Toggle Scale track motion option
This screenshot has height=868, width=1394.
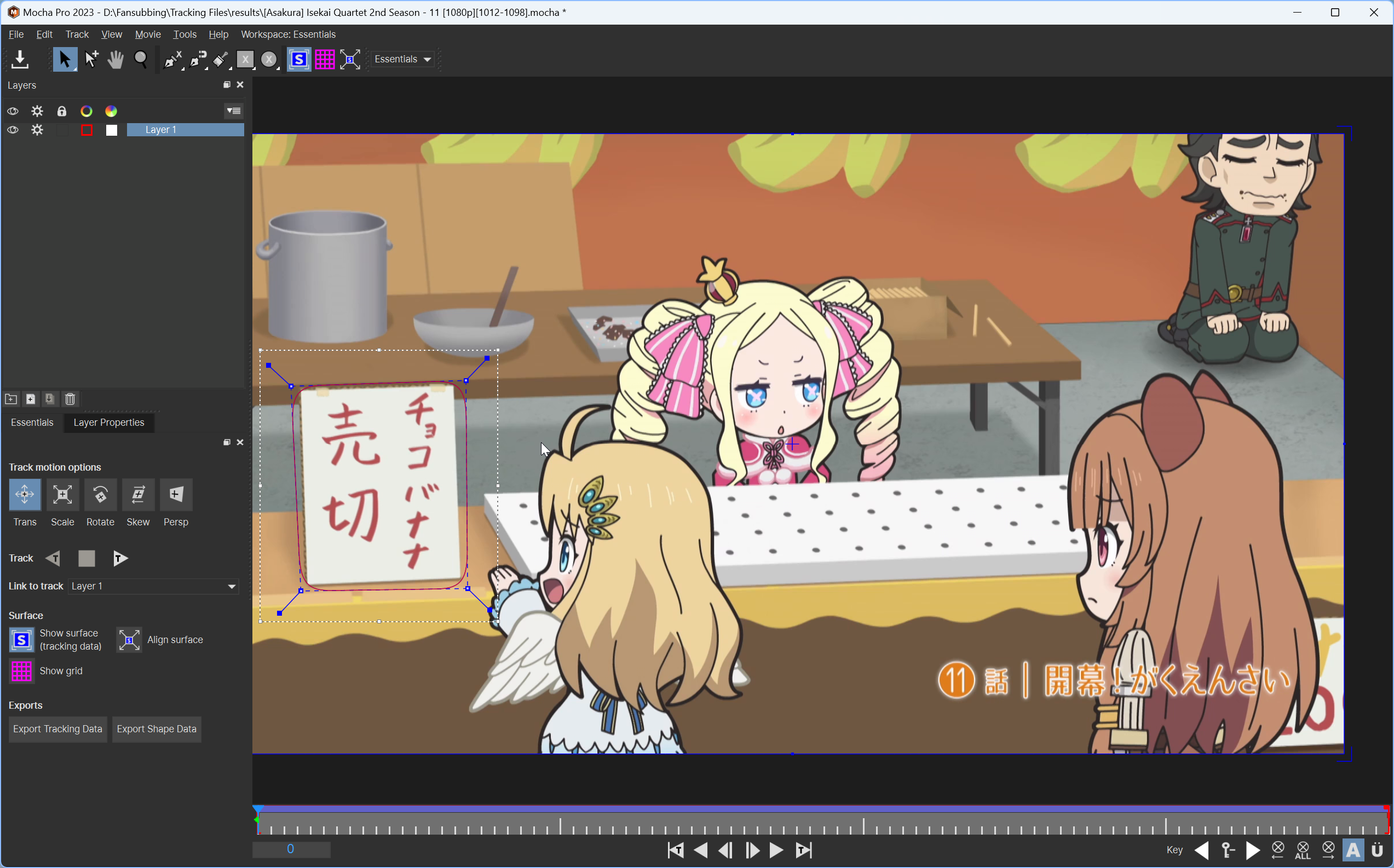coord(62,494)
